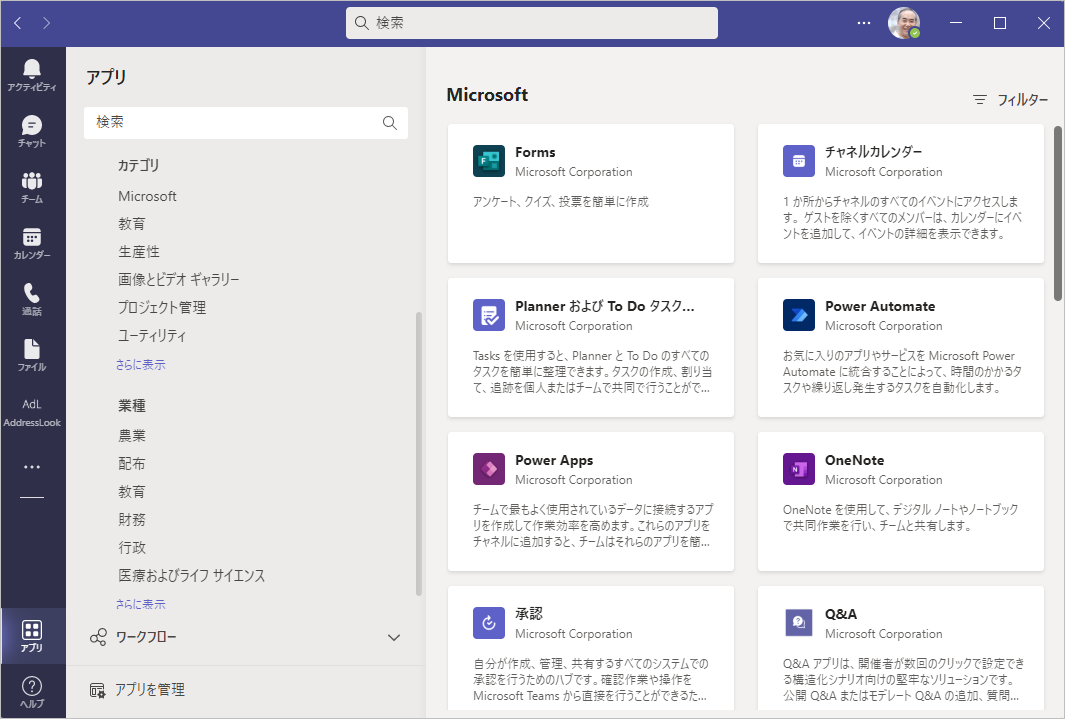
Task: Open the Forms app card
Action: tap(590, 192)
